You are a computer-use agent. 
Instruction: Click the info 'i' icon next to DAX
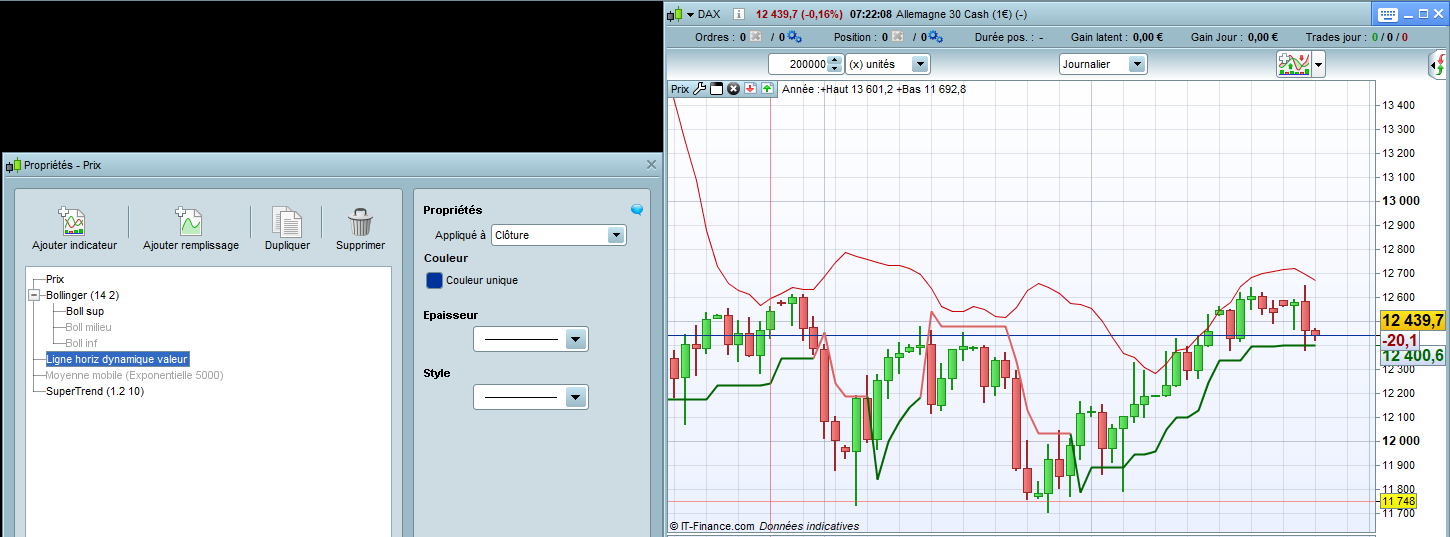[x=739, y=14]
